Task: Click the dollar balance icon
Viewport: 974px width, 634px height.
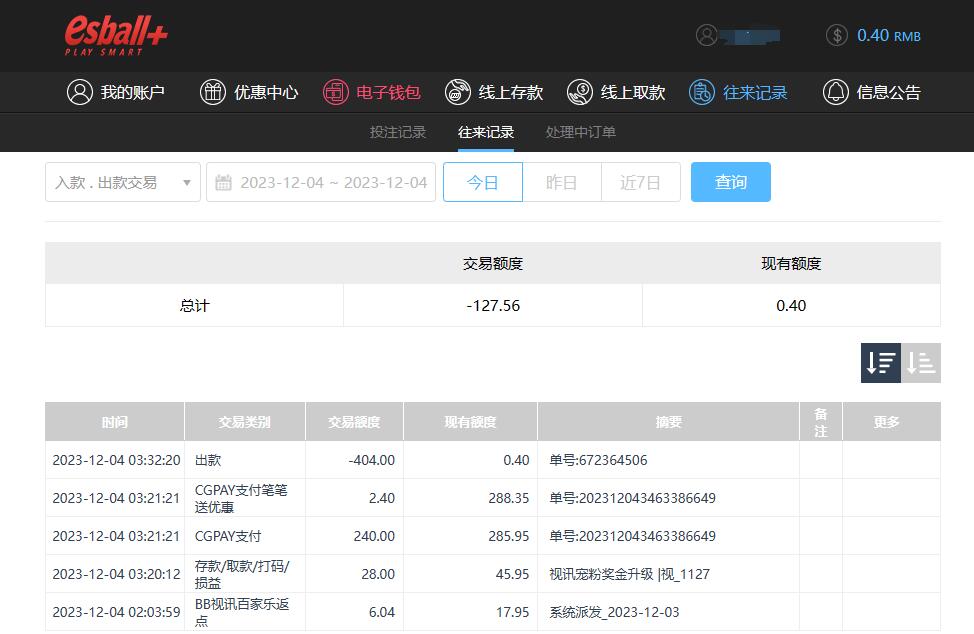Action: coord(837,35)
